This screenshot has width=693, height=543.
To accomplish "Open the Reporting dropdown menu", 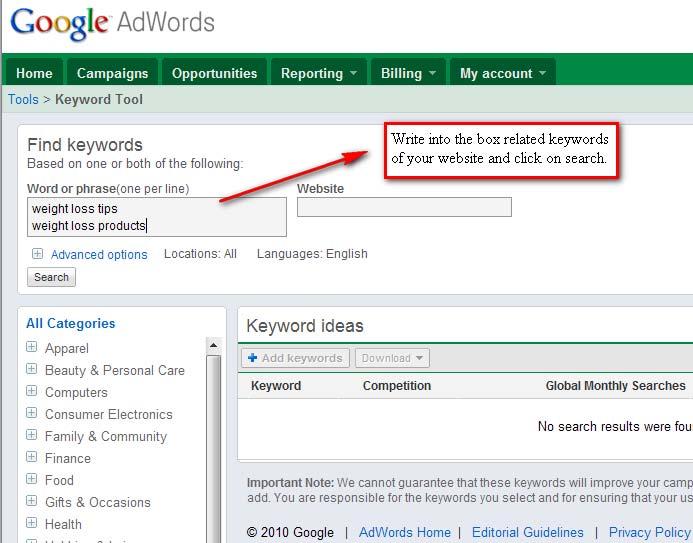I will [x=319, y=73].
